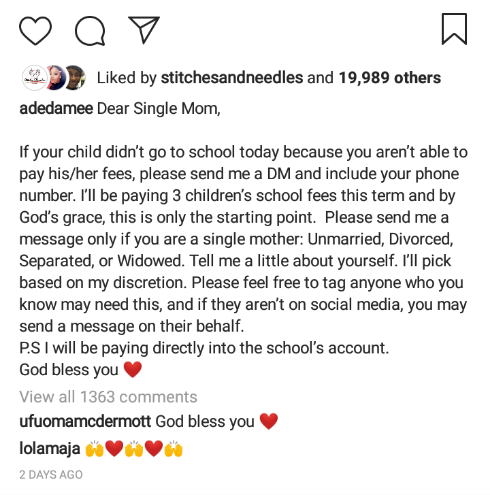Image resolution: width=490 pixels, height=495 pixels.
Task: Expand View all 1363 comments
Action: pos(108,397)
